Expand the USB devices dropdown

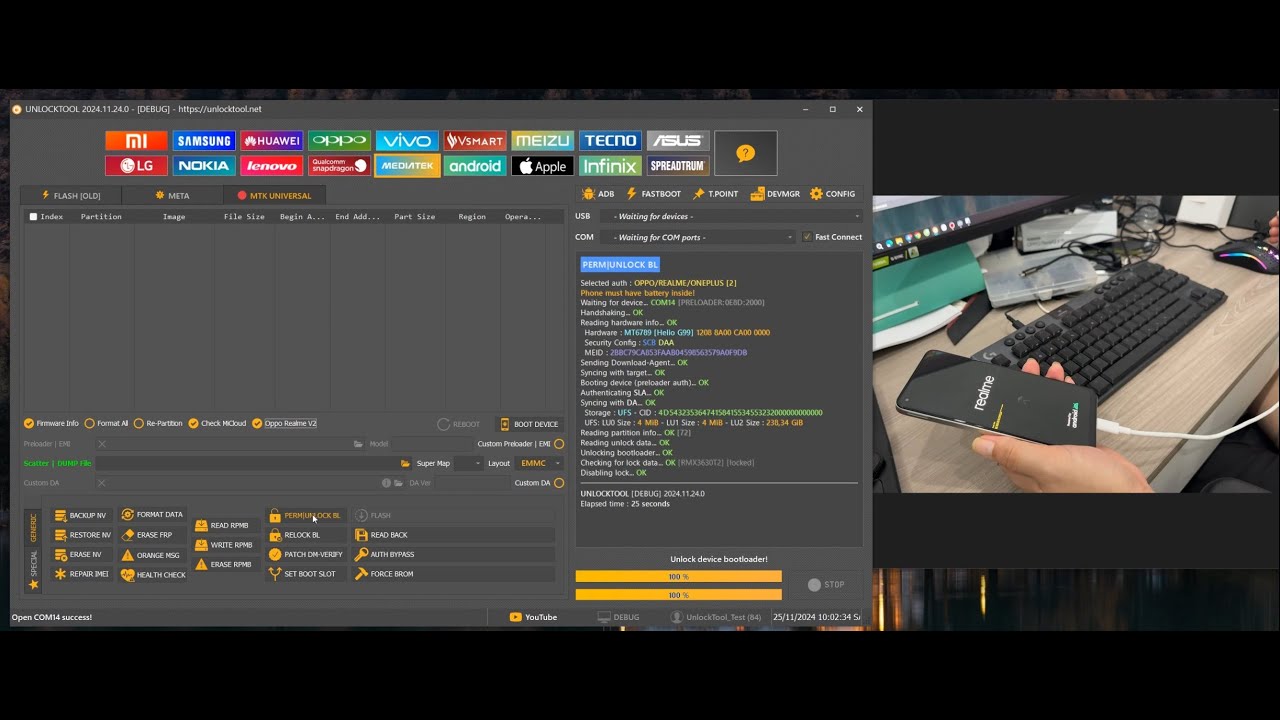[731, 216]
